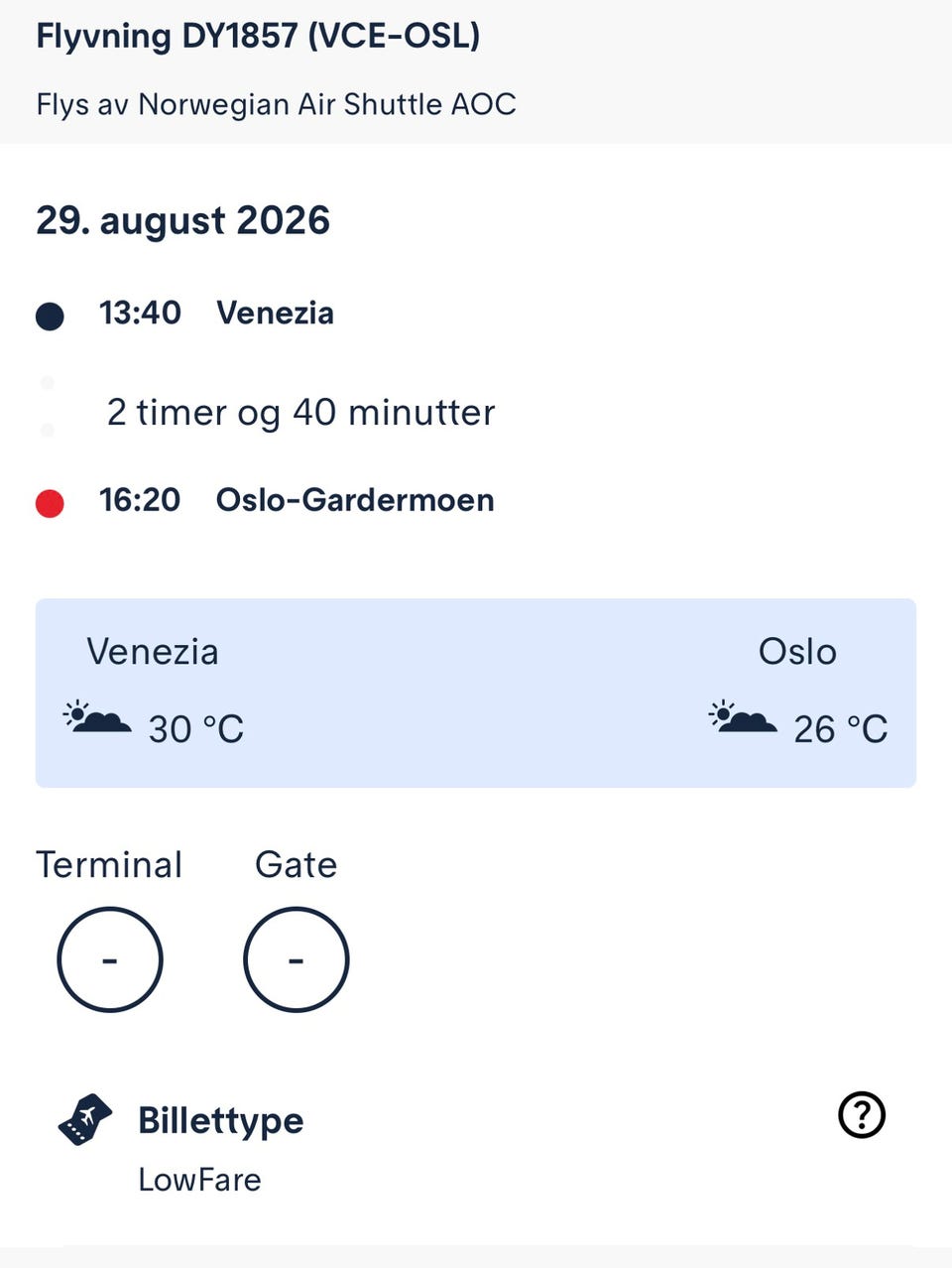Select the Venezia departure city name
Viewport: 952px width, 1268px height.
[x=275, y=313]
